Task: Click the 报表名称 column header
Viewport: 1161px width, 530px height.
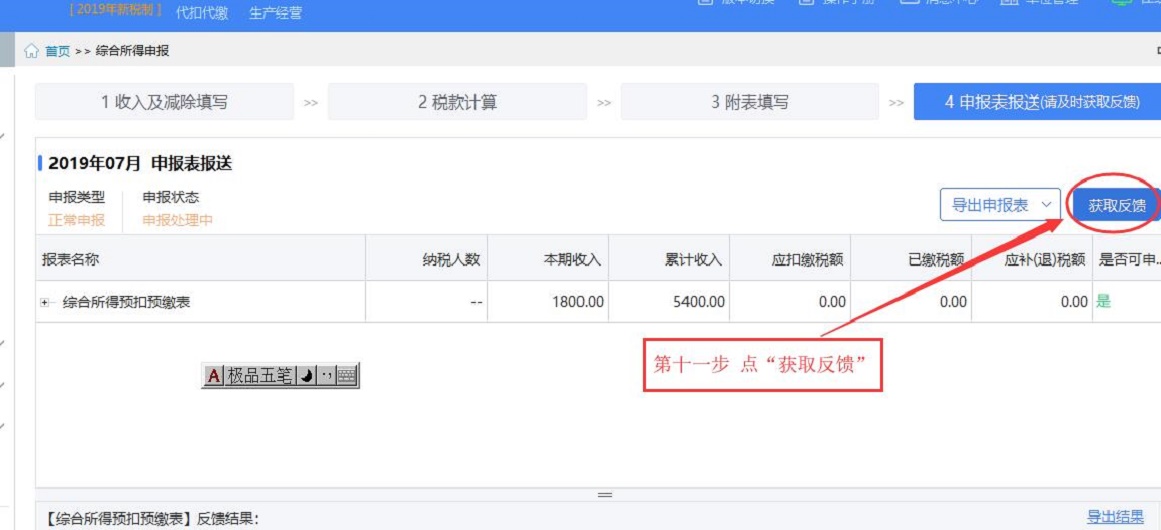Action: pyautogui.click(x=70, y=260)
